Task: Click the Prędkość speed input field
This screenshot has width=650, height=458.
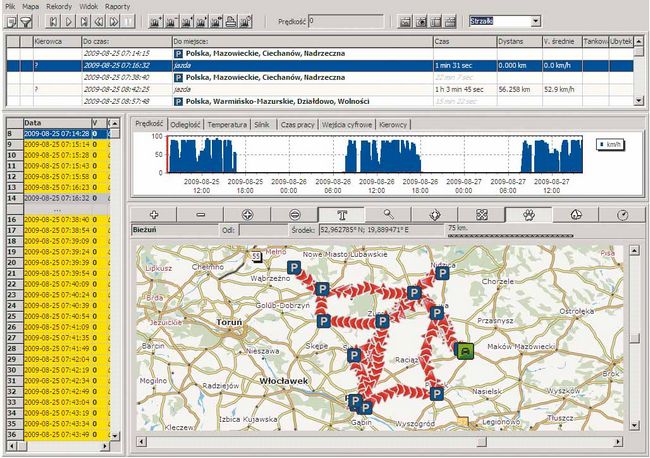Action: coord(343,20)
